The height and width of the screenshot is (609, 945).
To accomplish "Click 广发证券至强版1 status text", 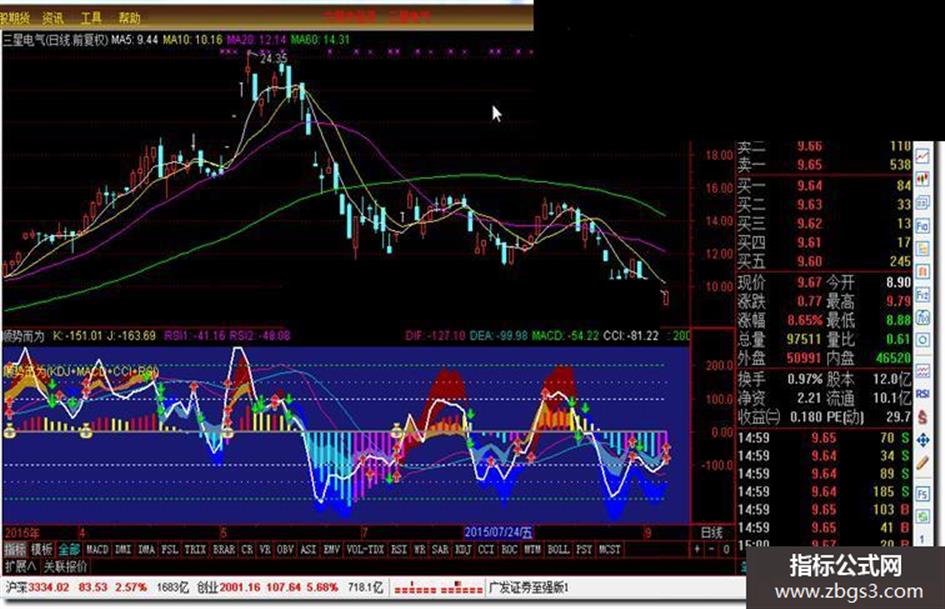I will [529, 587].
